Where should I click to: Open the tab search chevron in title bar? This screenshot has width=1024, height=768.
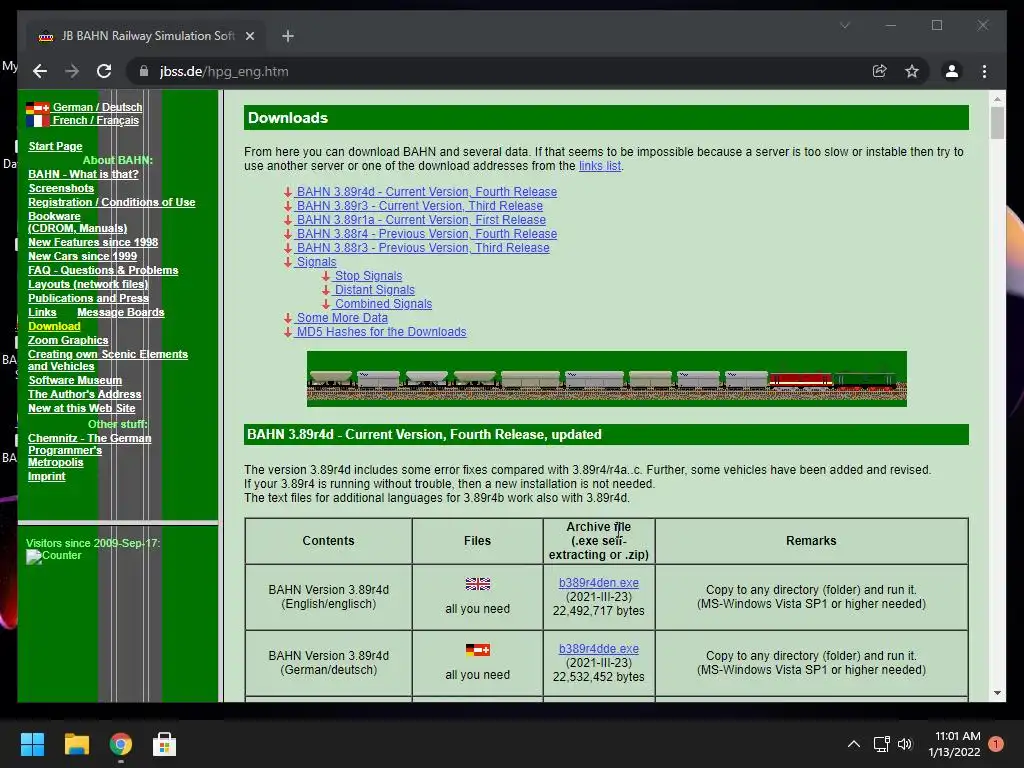(844, 25)
